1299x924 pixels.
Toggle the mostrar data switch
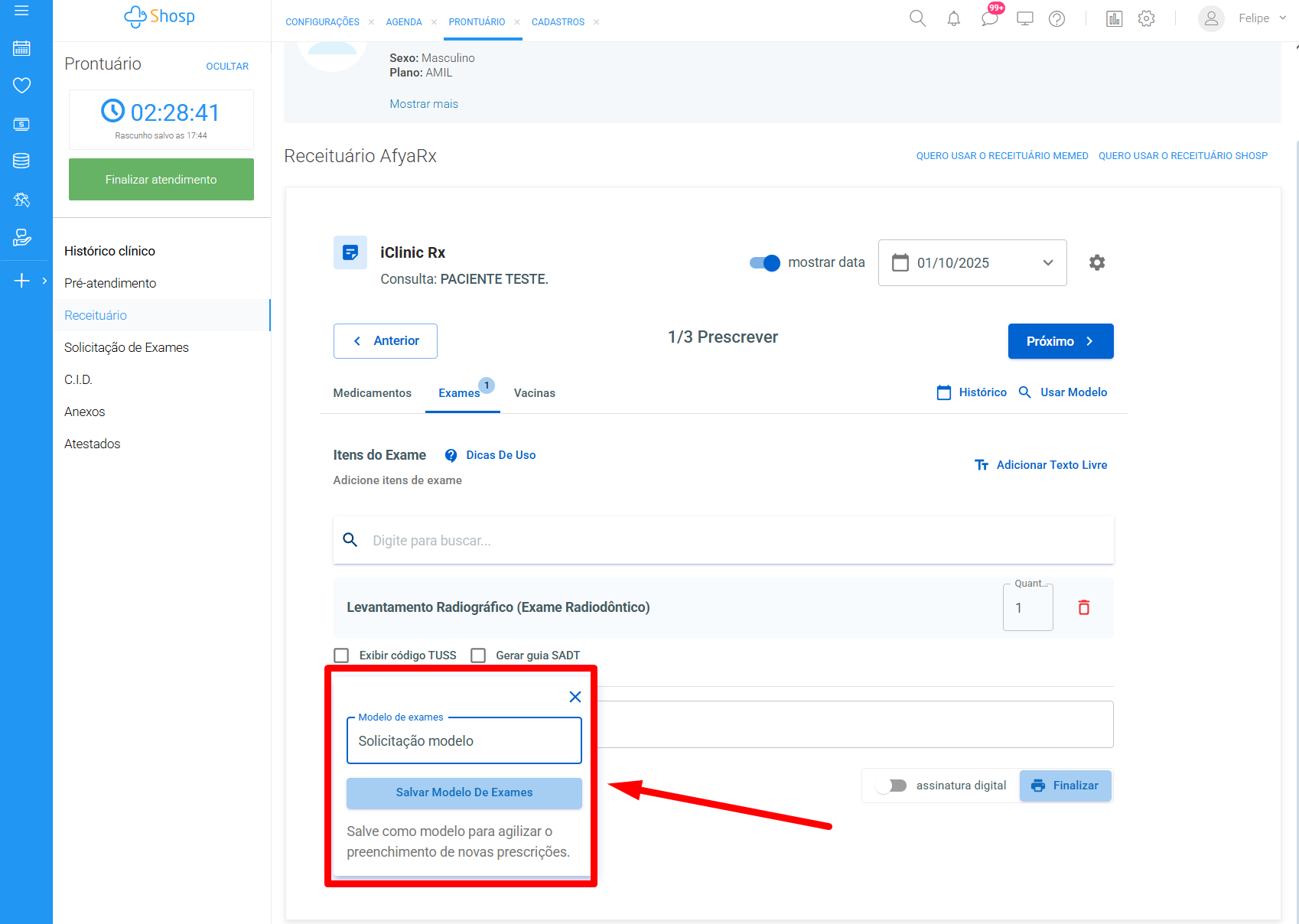[764, 262]
